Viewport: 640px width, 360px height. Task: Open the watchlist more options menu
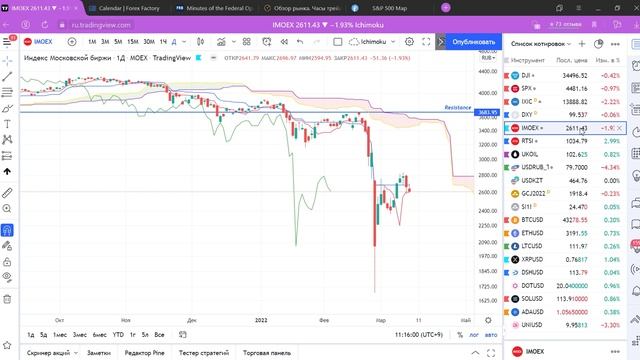[x=615, y=44]
